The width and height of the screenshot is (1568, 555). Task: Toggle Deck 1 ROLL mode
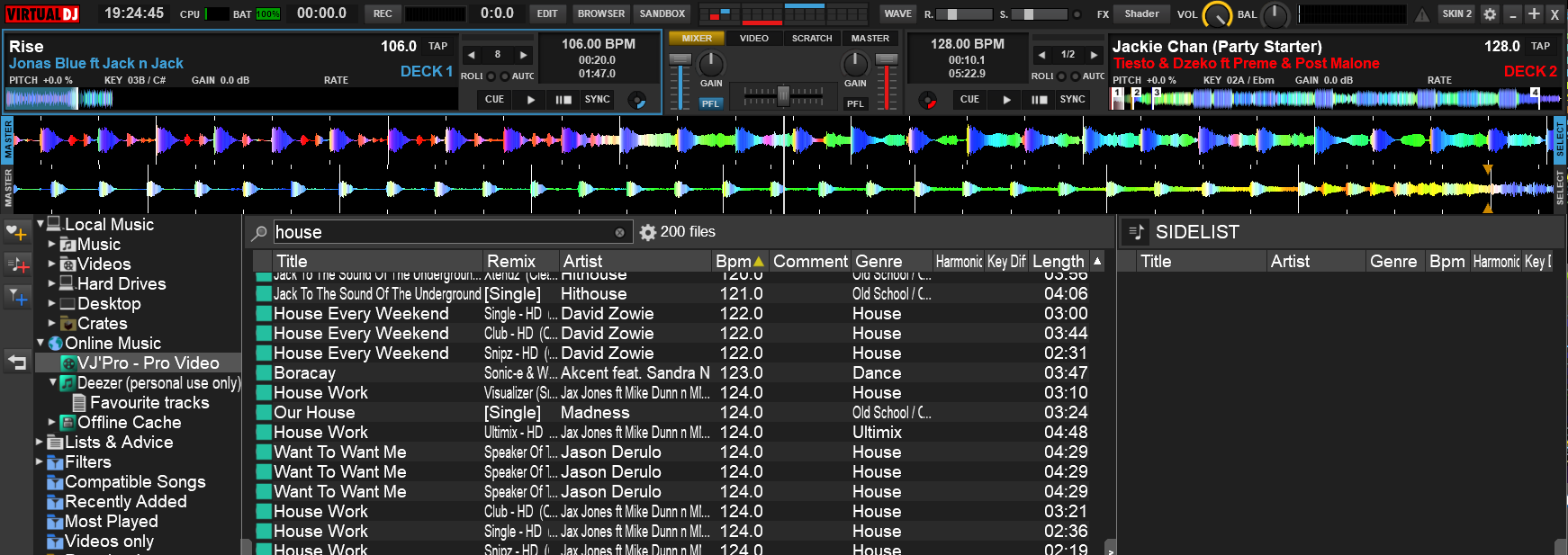coord(491,76)
